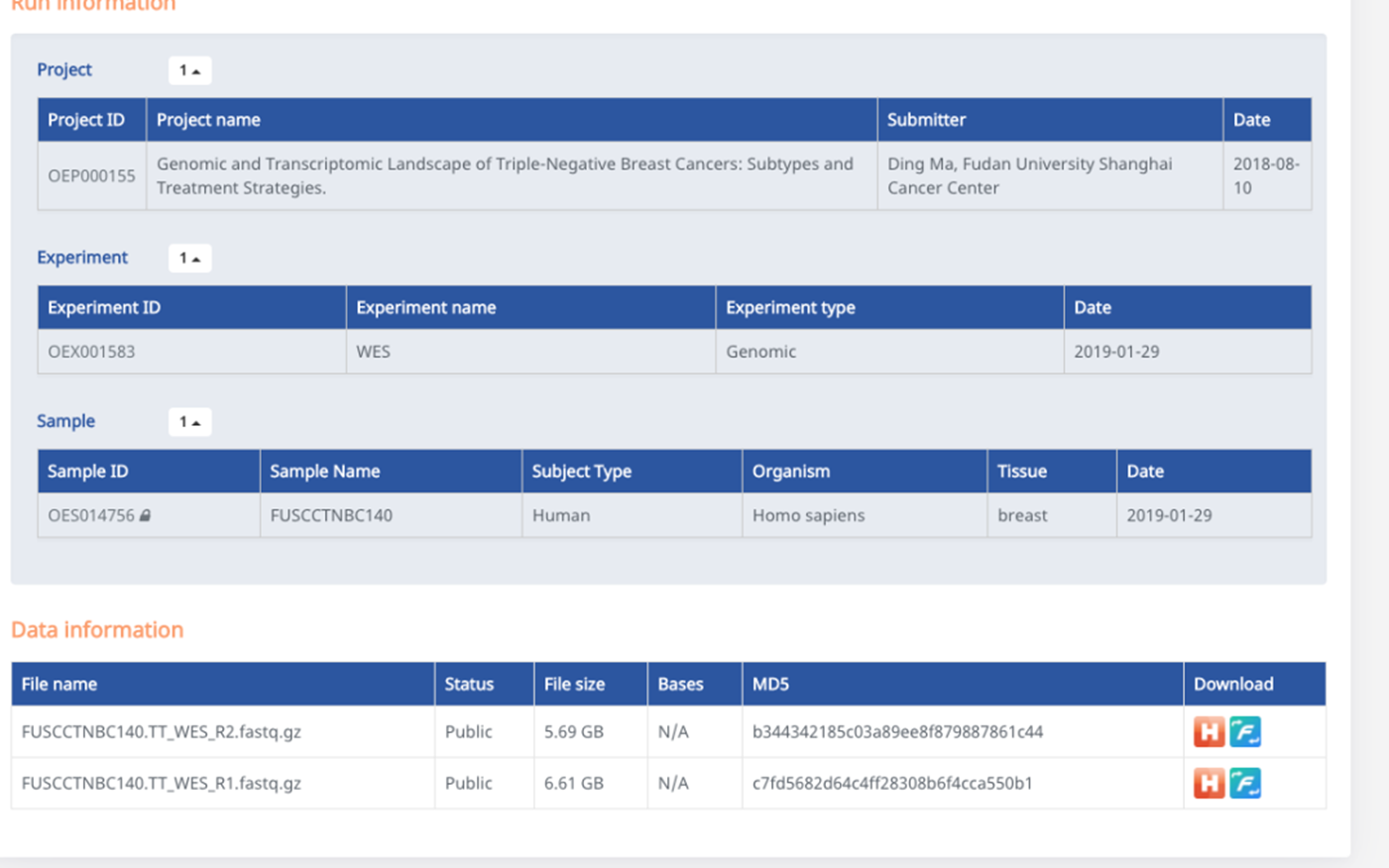Click the Project section heading
This screenshot has height=868, width=1389.
[x=64, y=69]
